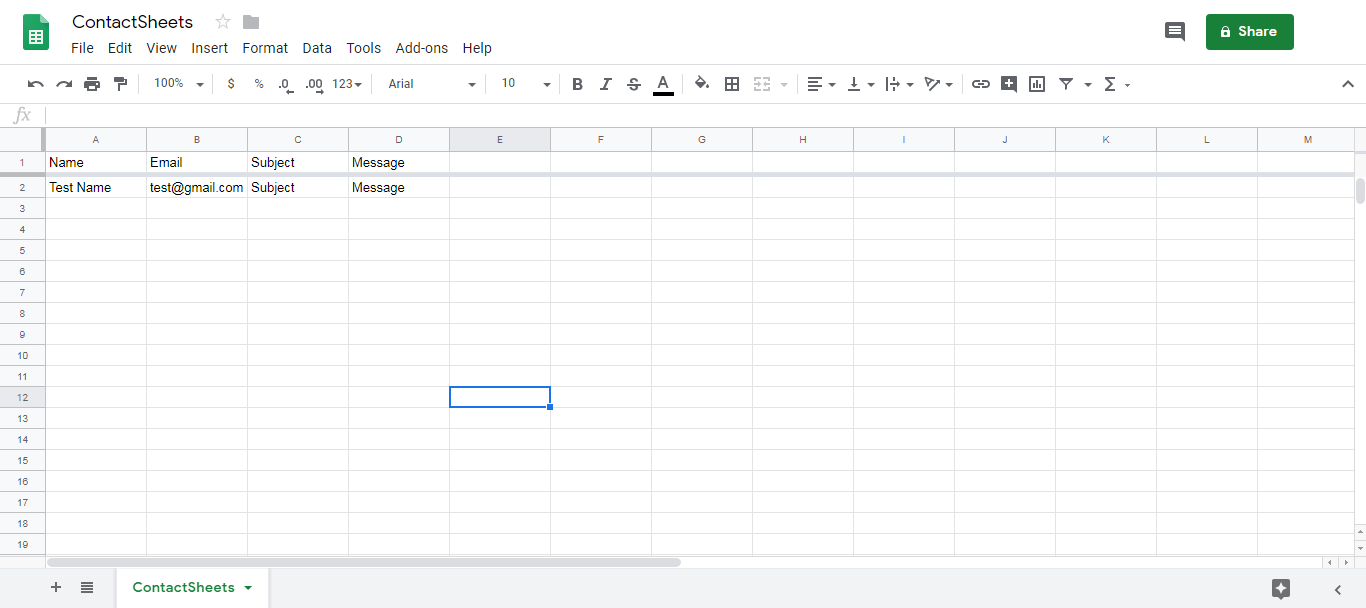Open the Arial font dropdown
The width and height of the screenshot is (1366, 608).
(432, 84)
